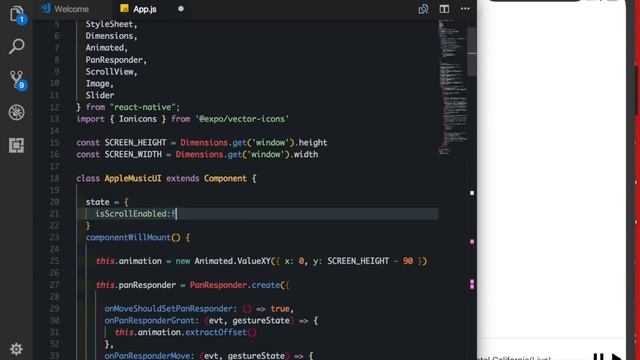Skip forward in the simulator music bar
Screen dimensions: 640x360
pyautogui.click(x=616, y=357)
